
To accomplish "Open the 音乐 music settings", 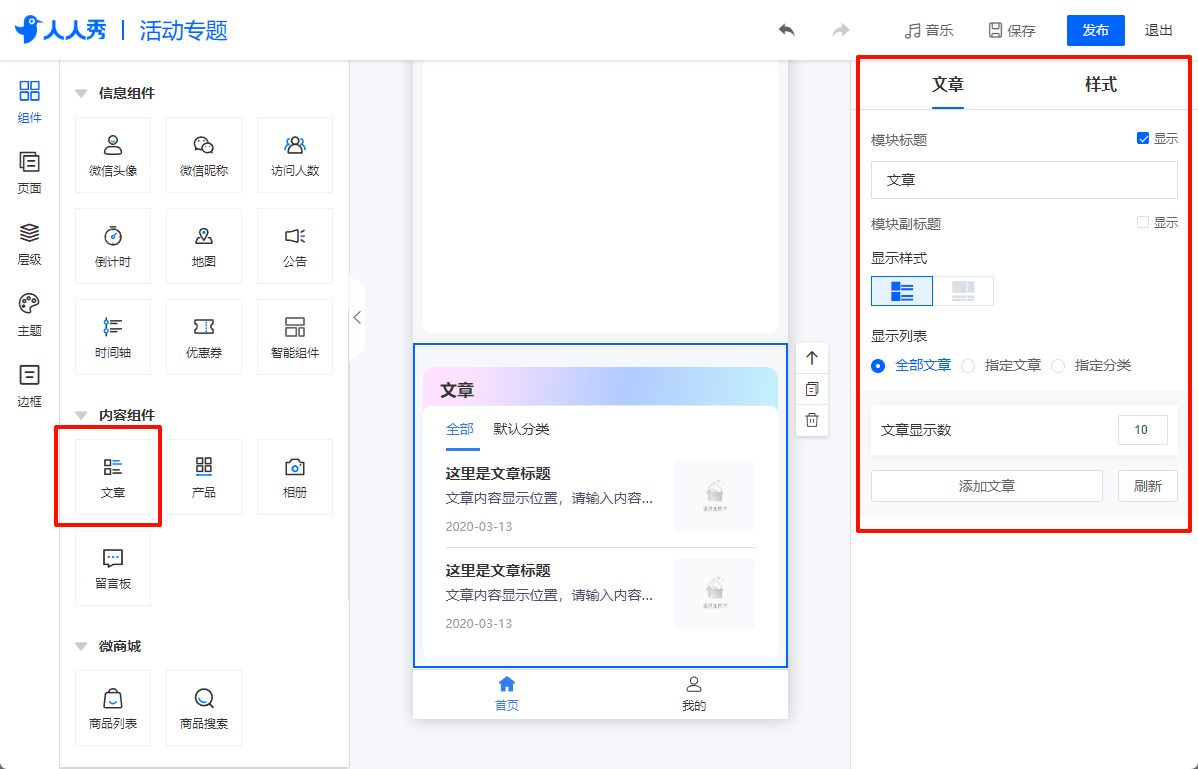I will tap(928, 31).
